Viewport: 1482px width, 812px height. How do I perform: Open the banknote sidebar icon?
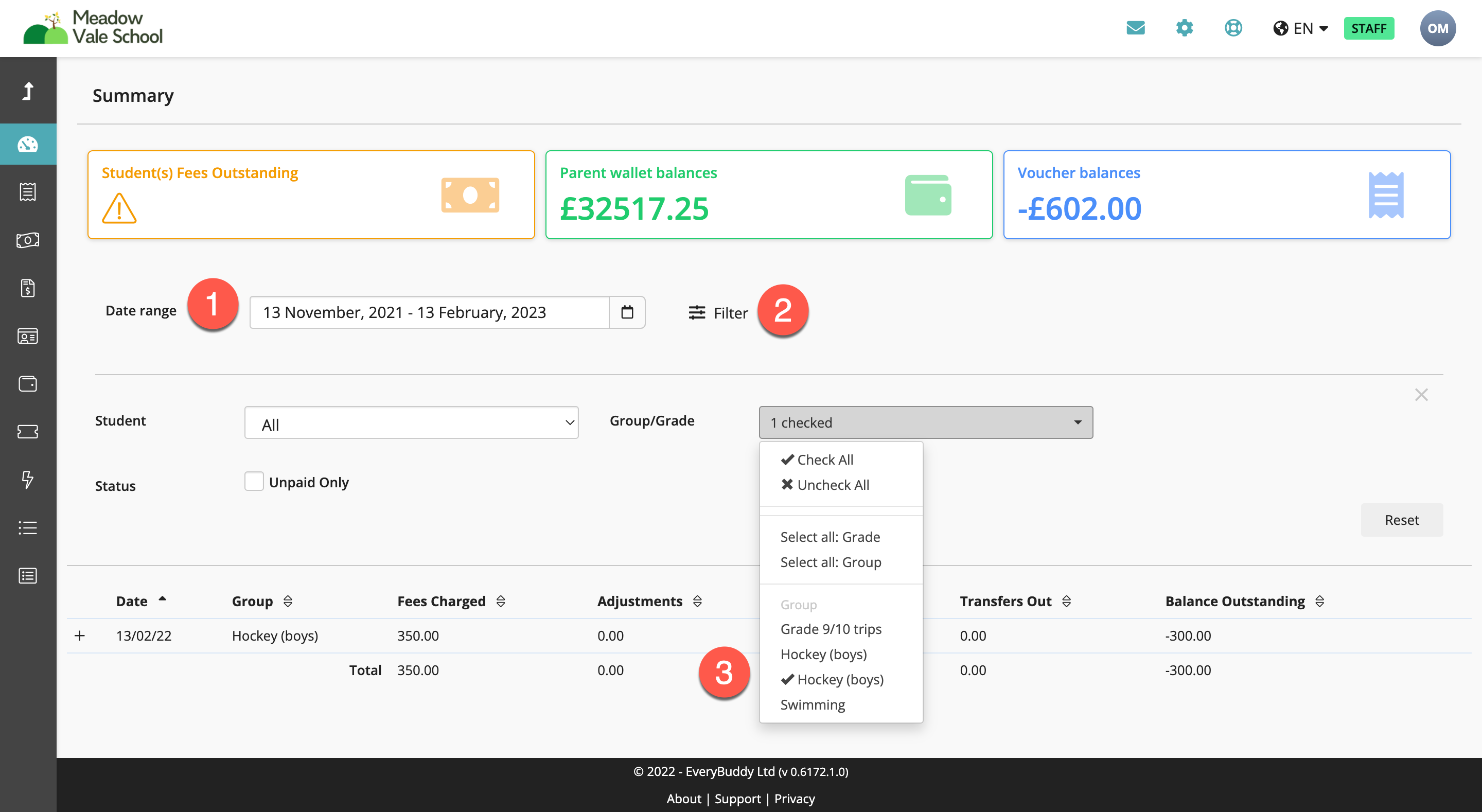pyautogui.click(x=28, y=240)
